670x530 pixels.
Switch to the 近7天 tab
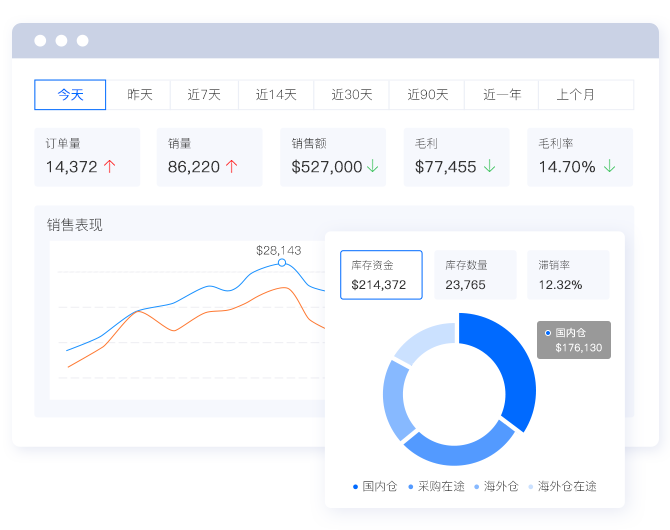click(x=203, y=95)
